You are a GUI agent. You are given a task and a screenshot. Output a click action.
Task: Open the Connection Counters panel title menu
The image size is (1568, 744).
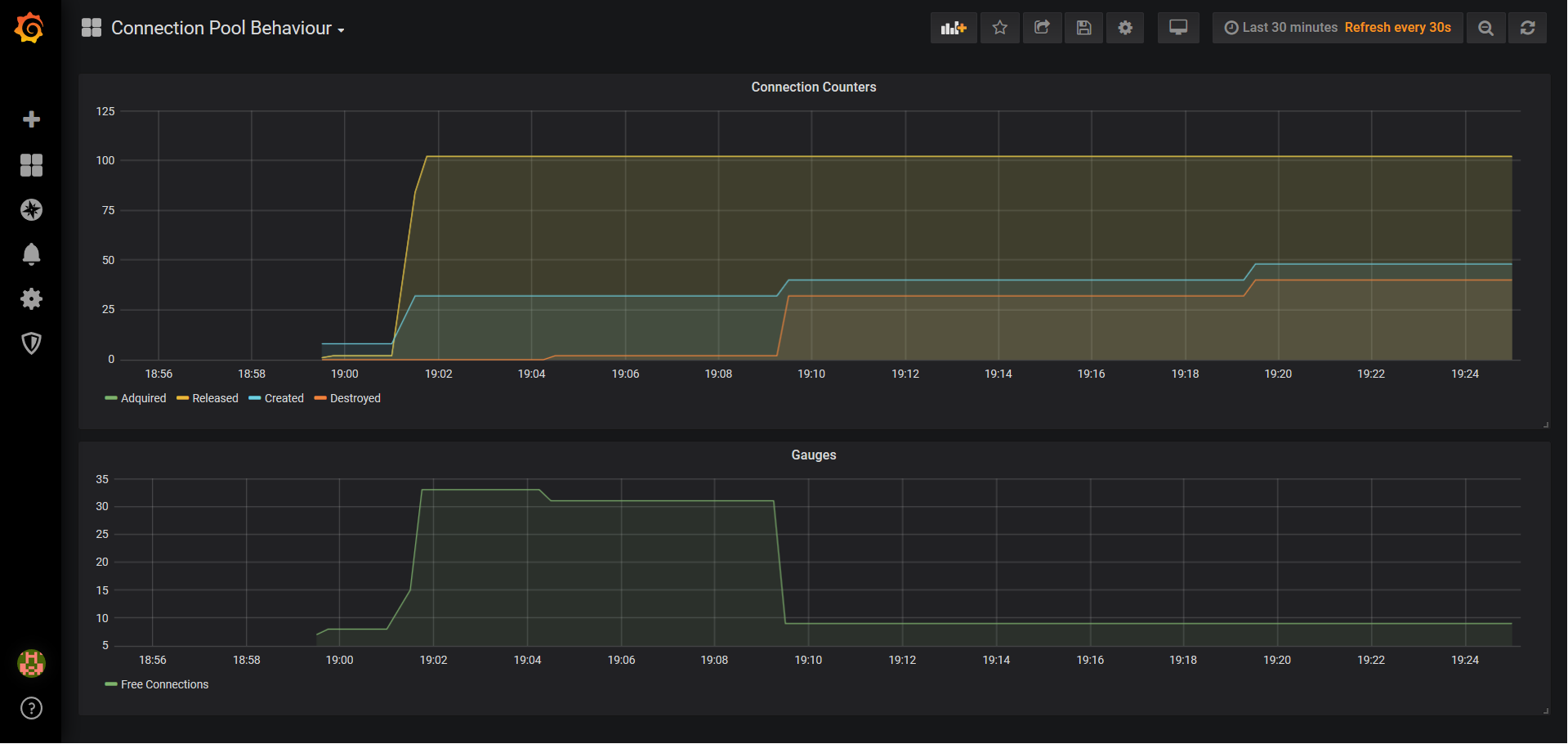click(813, 87)
